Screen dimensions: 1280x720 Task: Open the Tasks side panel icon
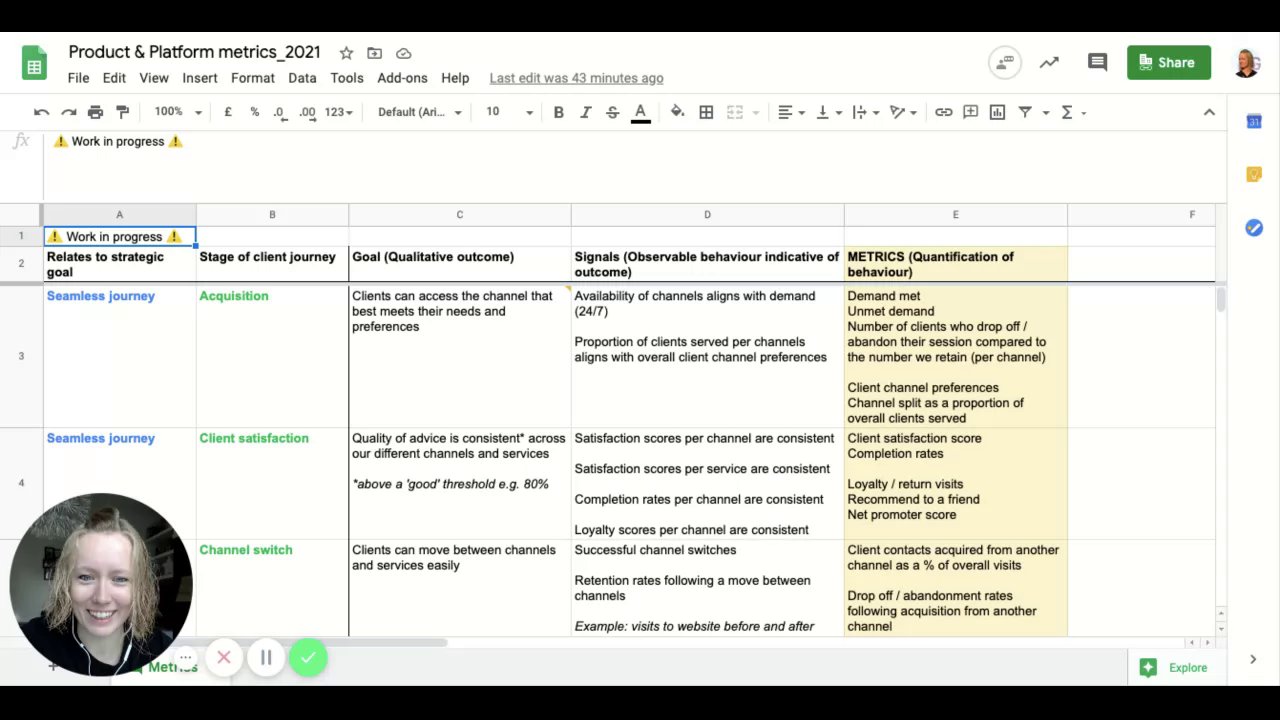1254,228
